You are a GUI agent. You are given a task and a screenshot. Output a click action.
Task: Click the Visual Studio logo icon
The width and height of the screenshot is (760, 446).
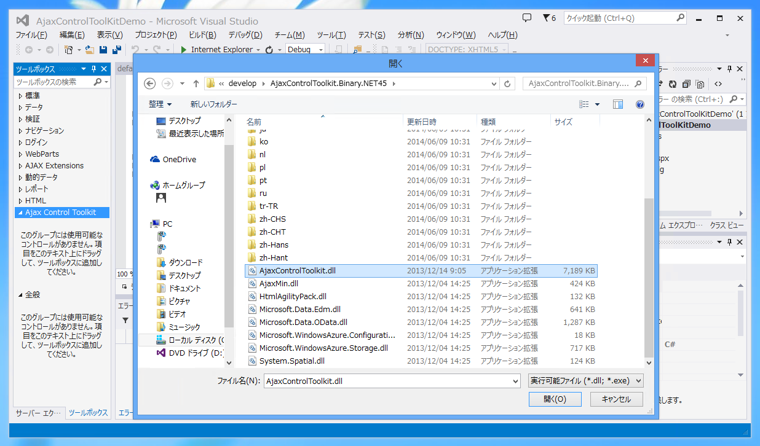coord(22,20)
